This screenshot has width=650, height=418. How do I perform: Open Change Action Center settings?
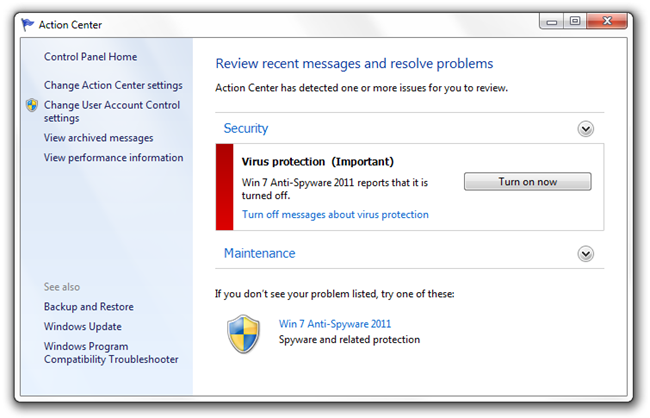[x=113, y=85]
